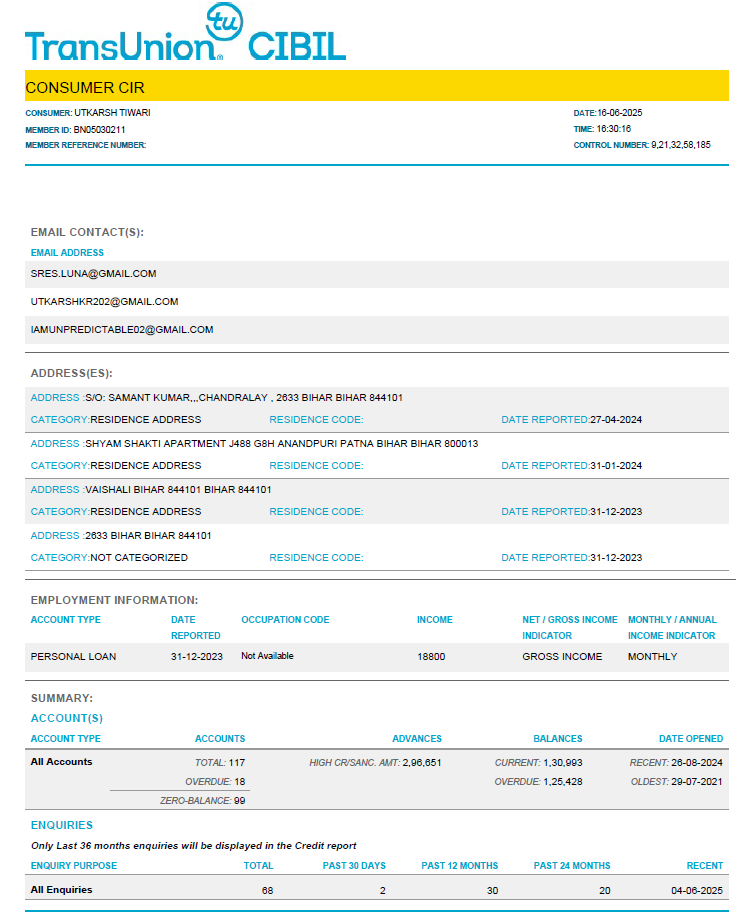Select income value 18800
The height and width of the screenshot is (912, 736).
[431, 657]
